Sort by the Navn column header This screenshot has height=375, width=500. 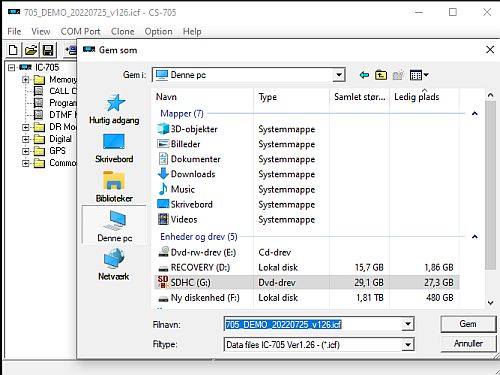[202, 97]
